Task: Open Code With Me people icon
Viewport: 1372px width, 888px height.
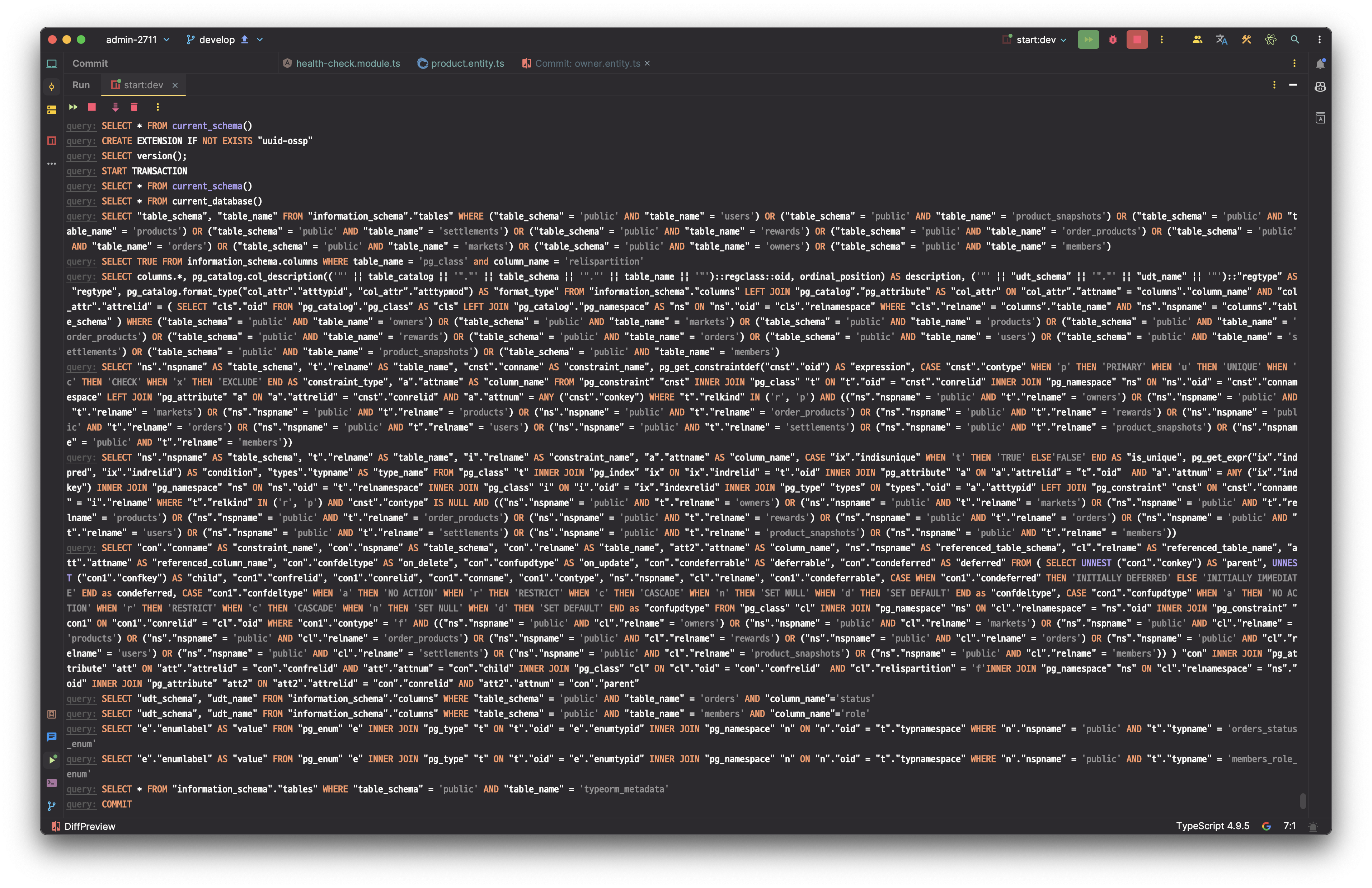Action: pos(1197,40)
